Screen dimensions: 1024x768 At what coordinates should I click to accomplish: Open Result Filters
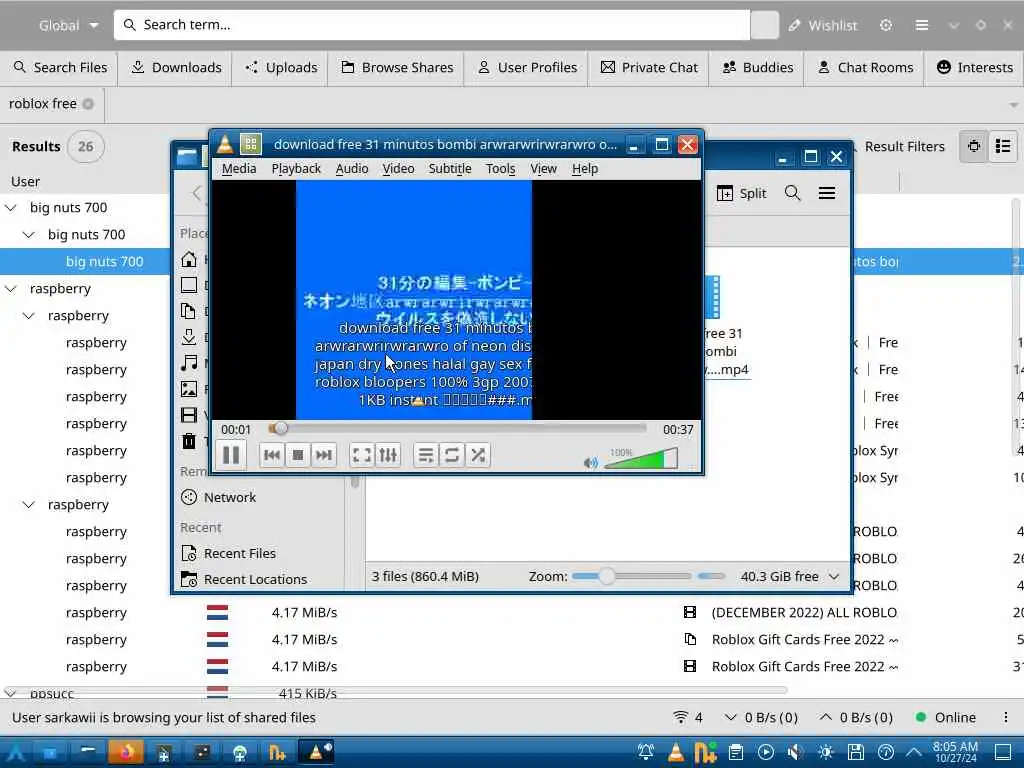coord(904,146)
